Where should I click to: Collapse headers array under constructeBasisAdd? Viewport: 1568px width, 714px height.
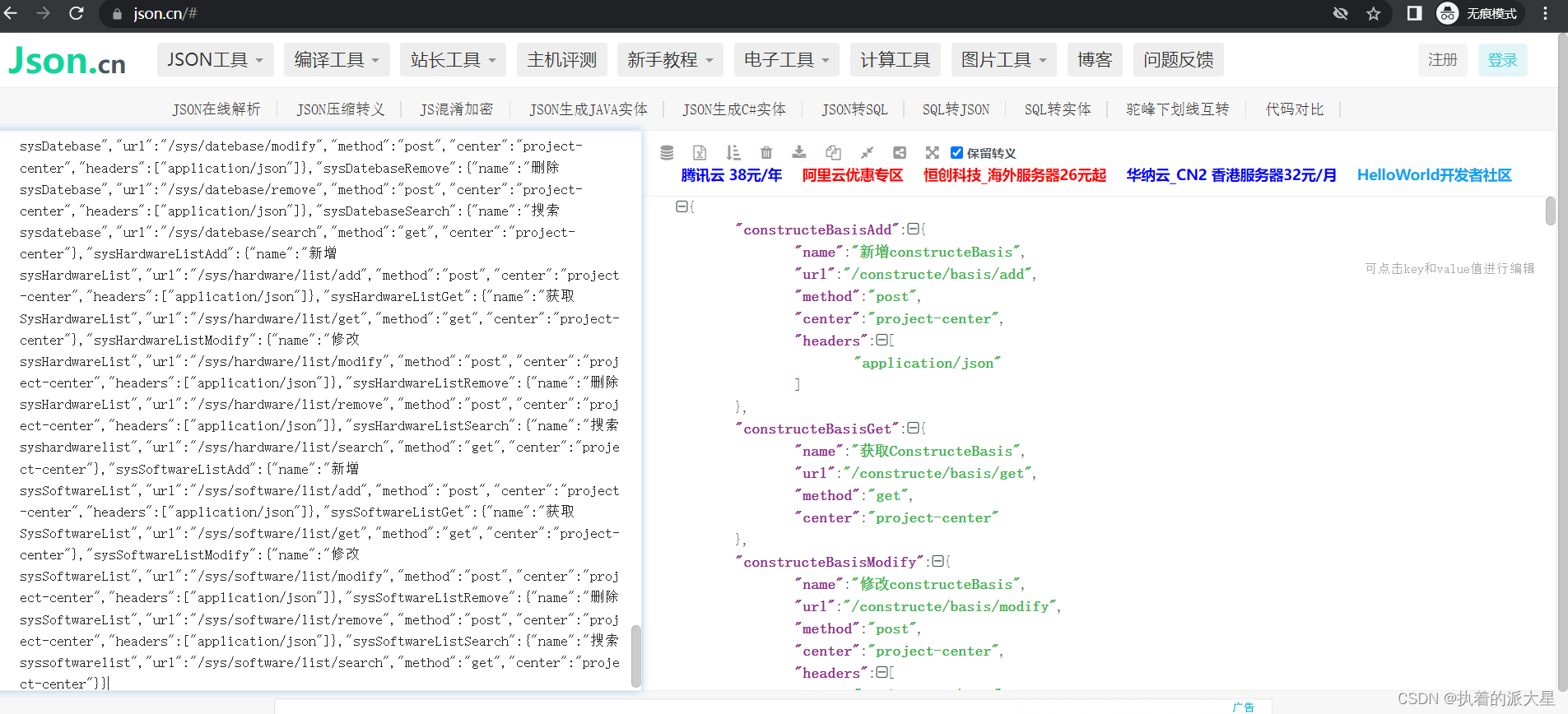point(882,340)
